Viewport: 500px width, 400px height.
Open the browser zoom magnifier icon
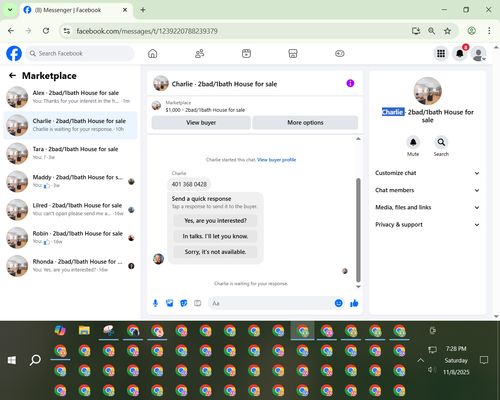pyautogui.click(x=432, y=31)
